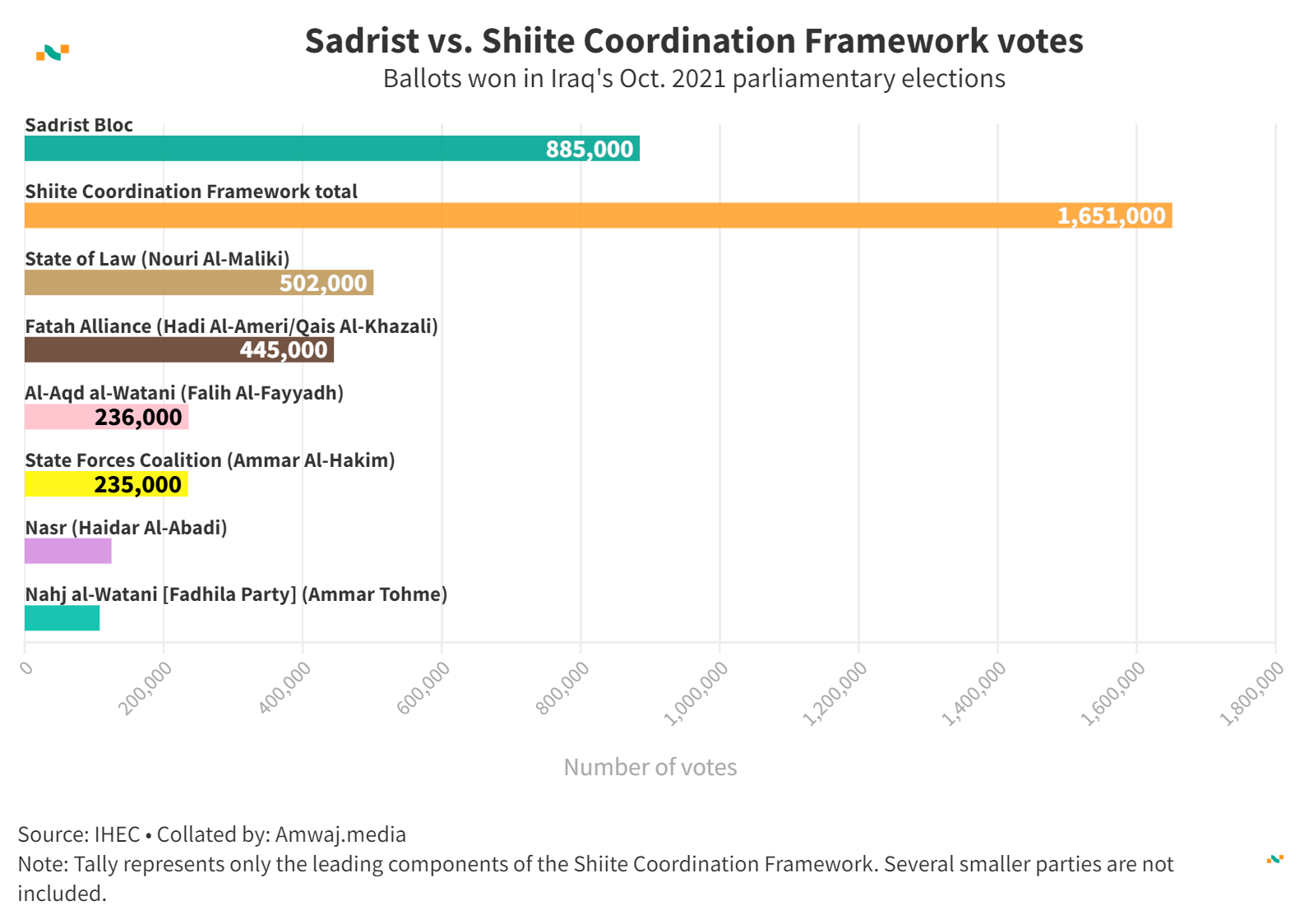The height and width of the screenshot is (924, 1309).
Task: Click the 885,000 value label
Action: [590, 150]
